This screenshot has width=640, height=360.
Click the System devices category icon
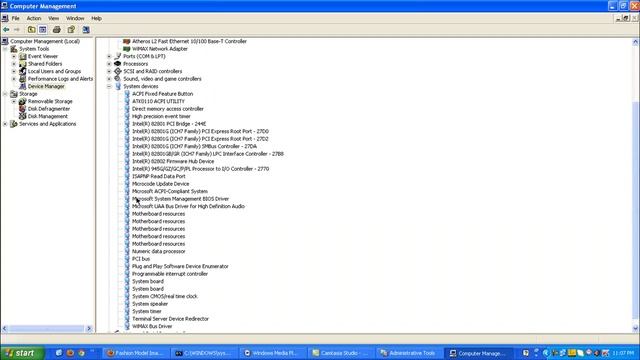pos(118,86)
